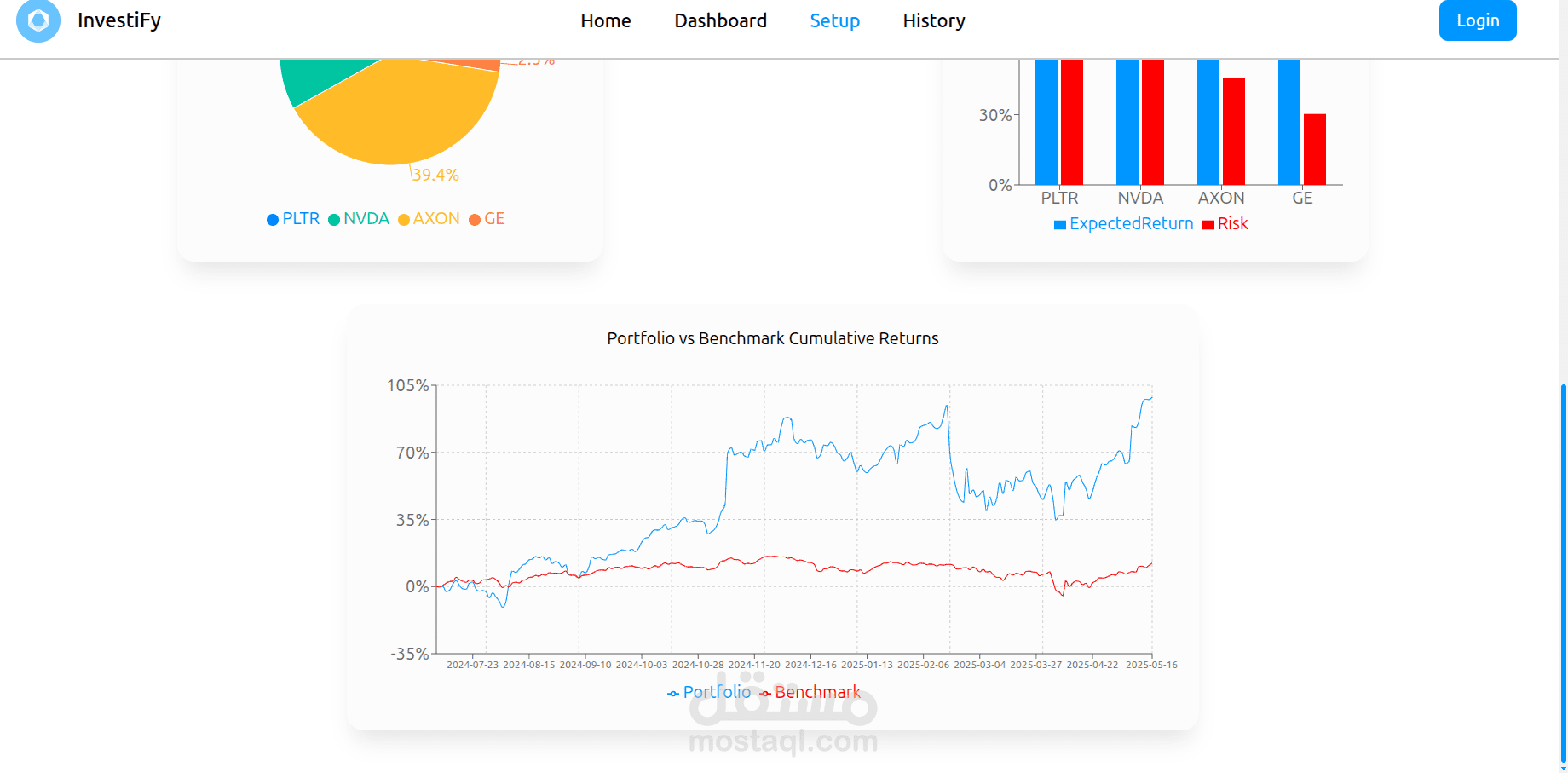1568x773 pixels.
Task: Toggle AXON in pie chart legend
Action: coord(429,219)
